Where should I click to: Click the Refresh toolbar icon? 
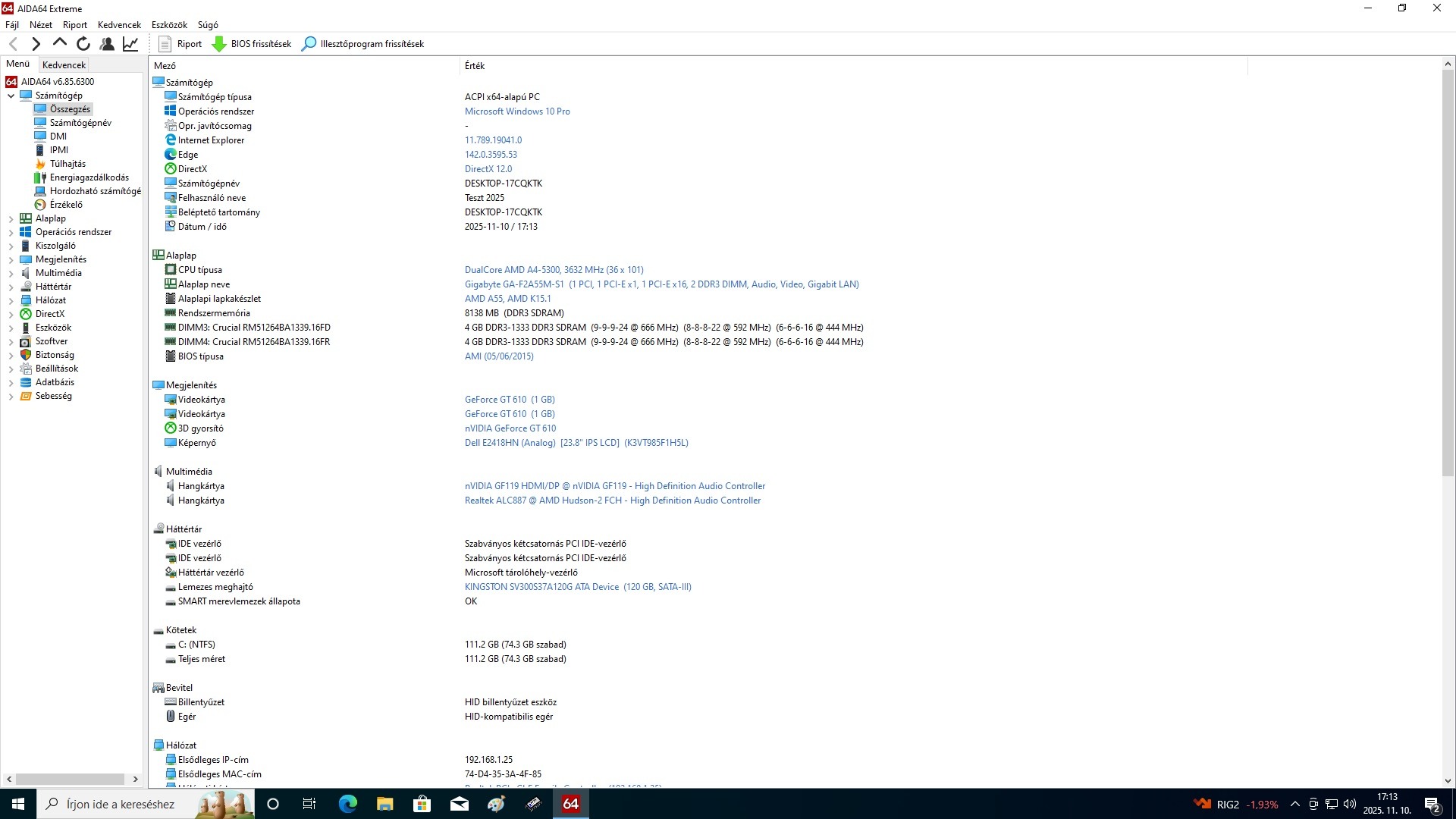coord(83,44)
